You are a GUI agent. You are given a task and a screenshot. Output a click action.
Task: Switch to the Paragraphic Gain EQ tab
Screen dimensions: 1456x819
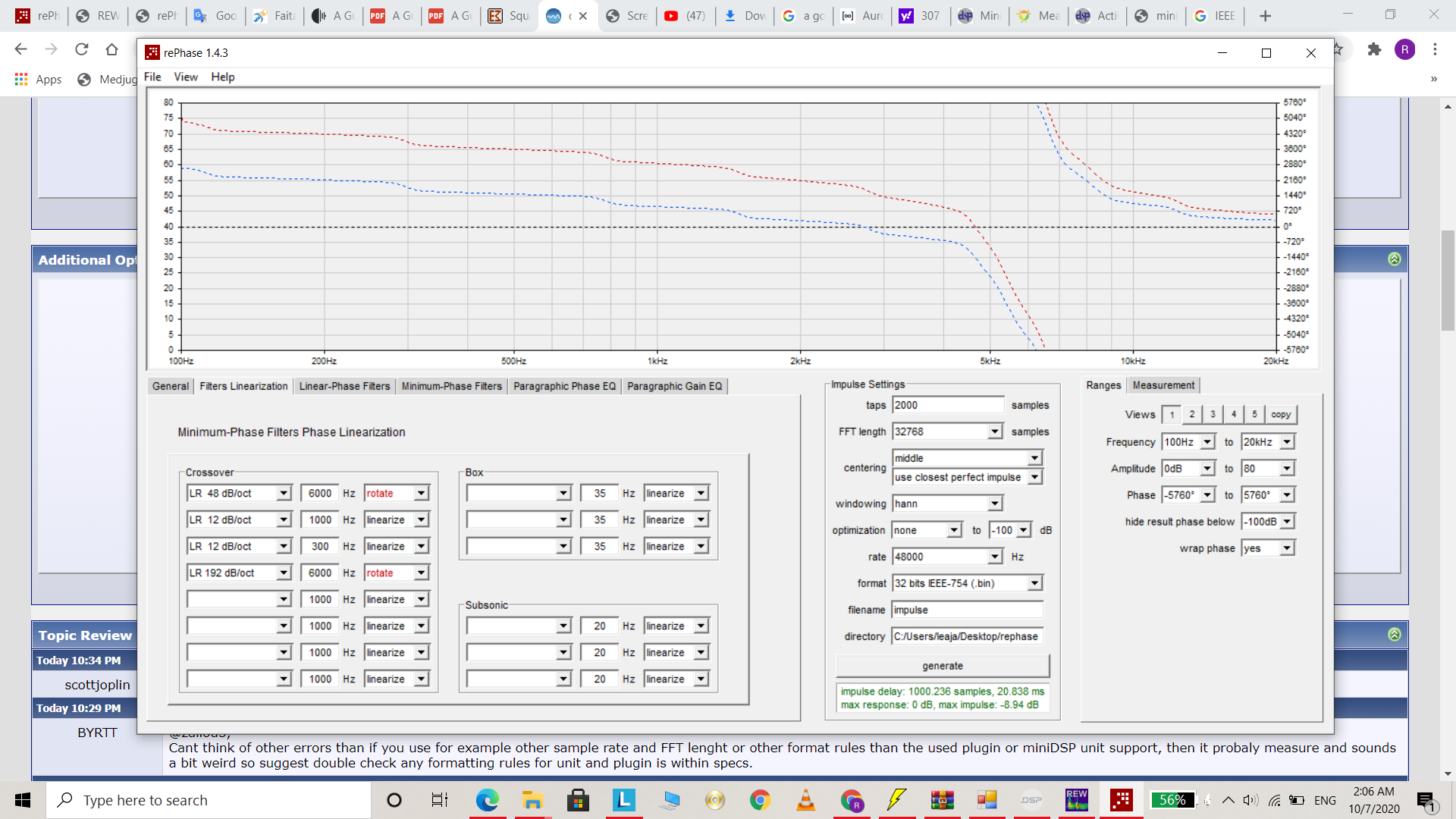tap(674, 386)
